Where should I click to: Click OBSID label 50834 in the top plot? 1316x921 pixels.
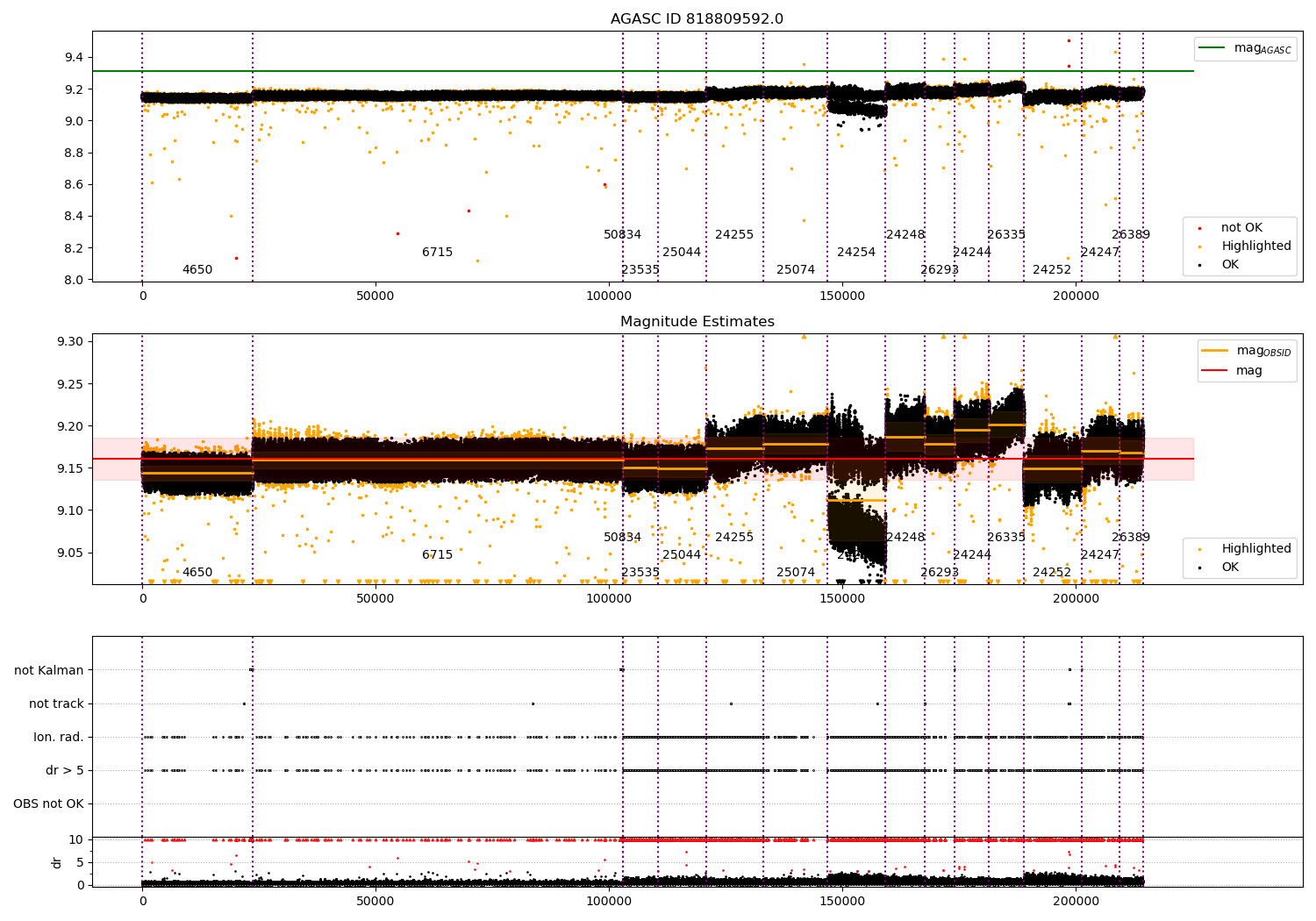coord(623,235)
